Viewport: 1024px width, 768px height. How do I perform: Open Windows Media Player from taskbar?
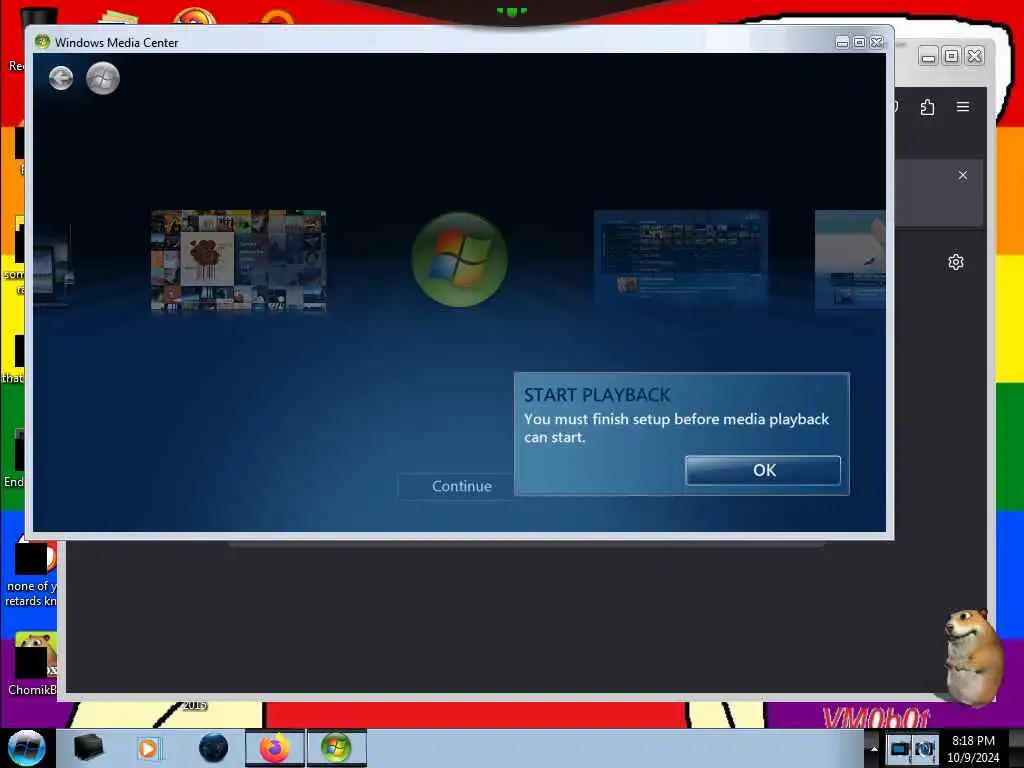tap(148, 748)
